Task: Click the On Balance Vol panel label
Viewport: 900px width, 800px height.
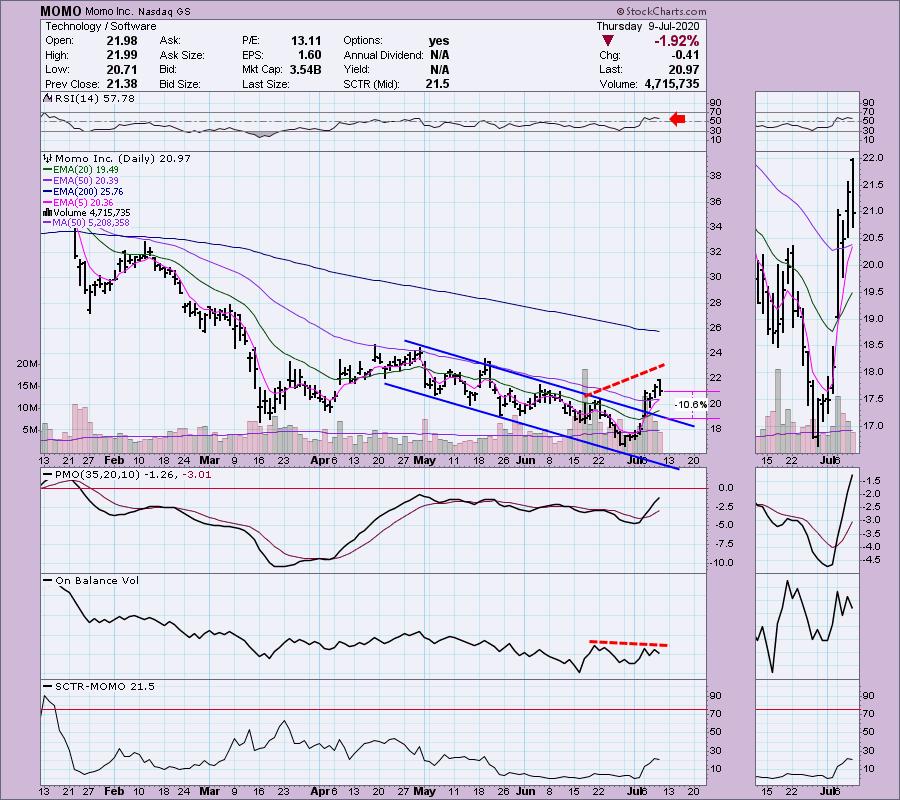Action: (x=97, y=581)
